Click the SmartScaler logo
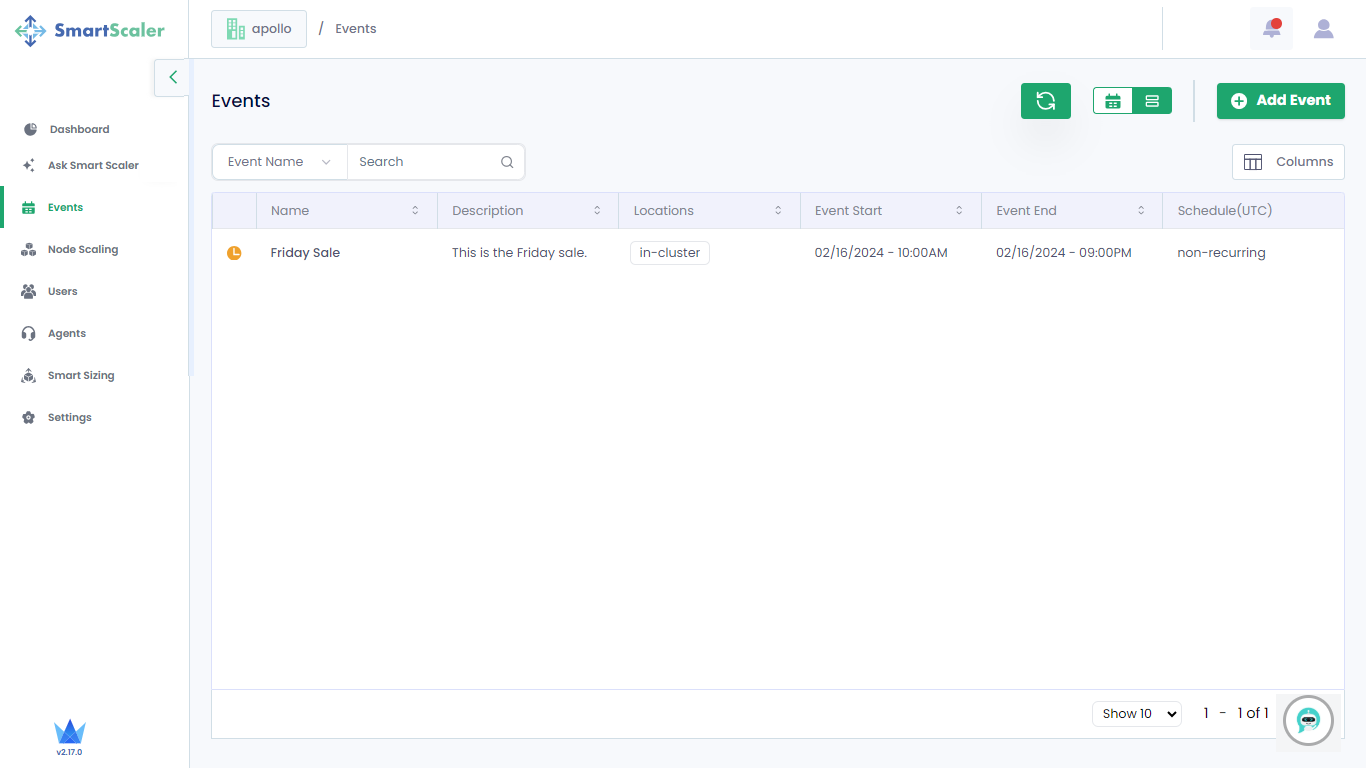1366x768 pixels. (x=90, y=30)
